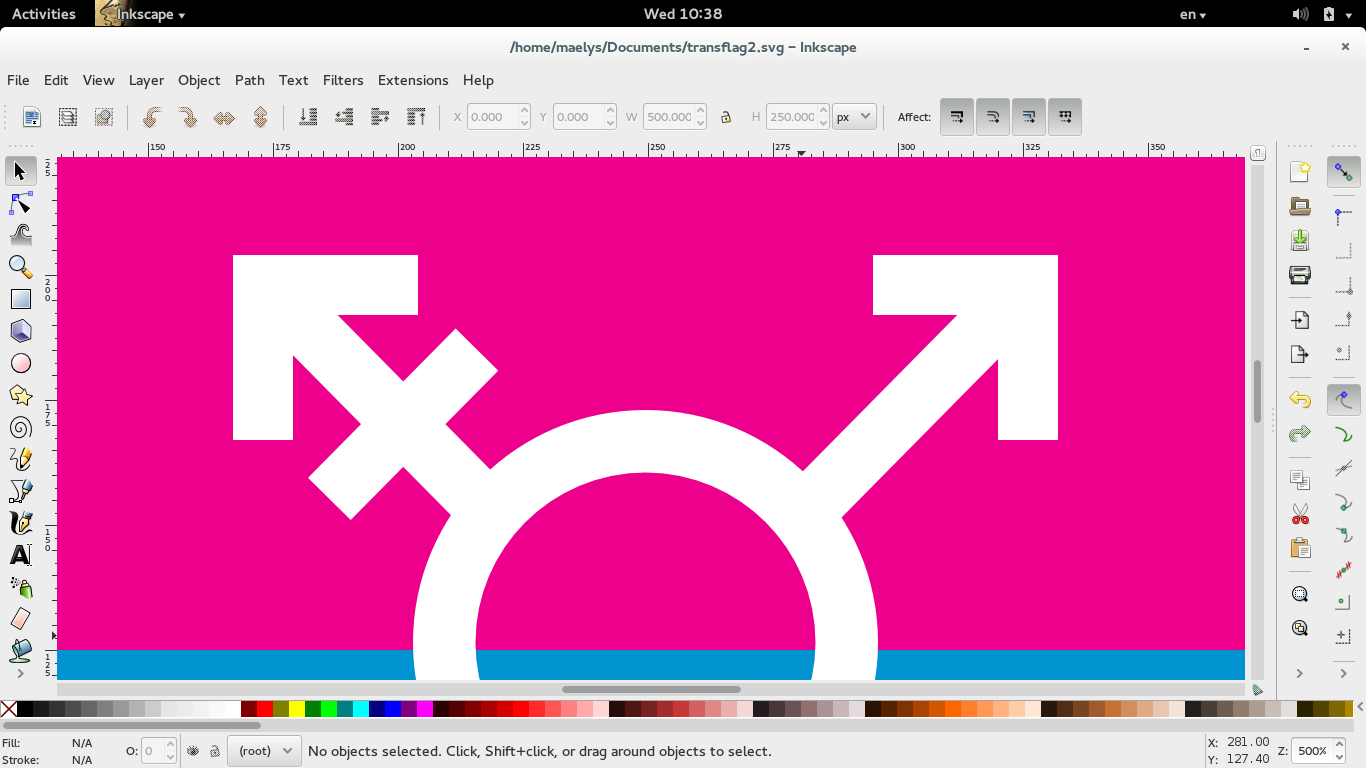Click the Paste clipboard icon
Image resolution: width=1366 pixels, height=768 pixels.
tap(1300, 548)
